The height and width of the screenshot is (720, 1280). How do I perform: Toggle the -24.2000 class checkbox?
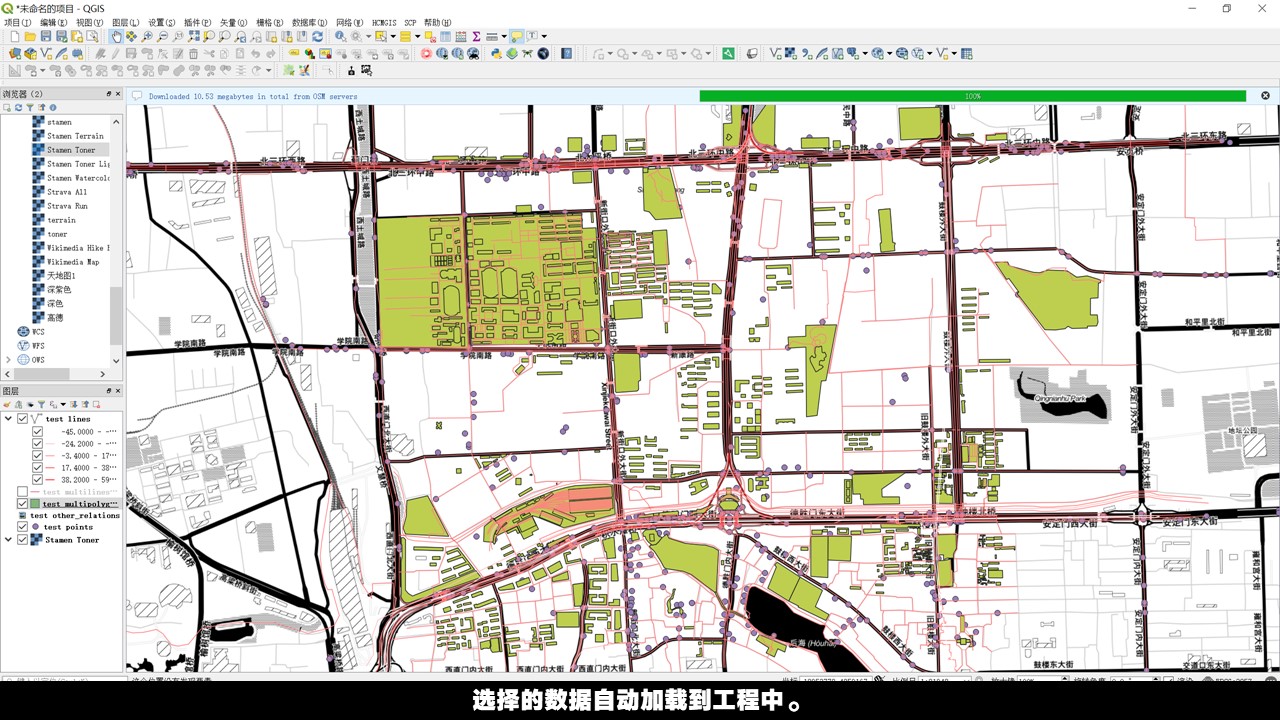point(37,443)
